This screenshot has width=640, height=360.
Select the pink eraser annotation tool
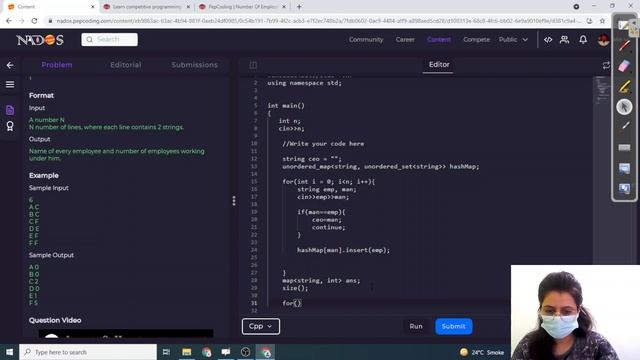(x=624, y=66)
